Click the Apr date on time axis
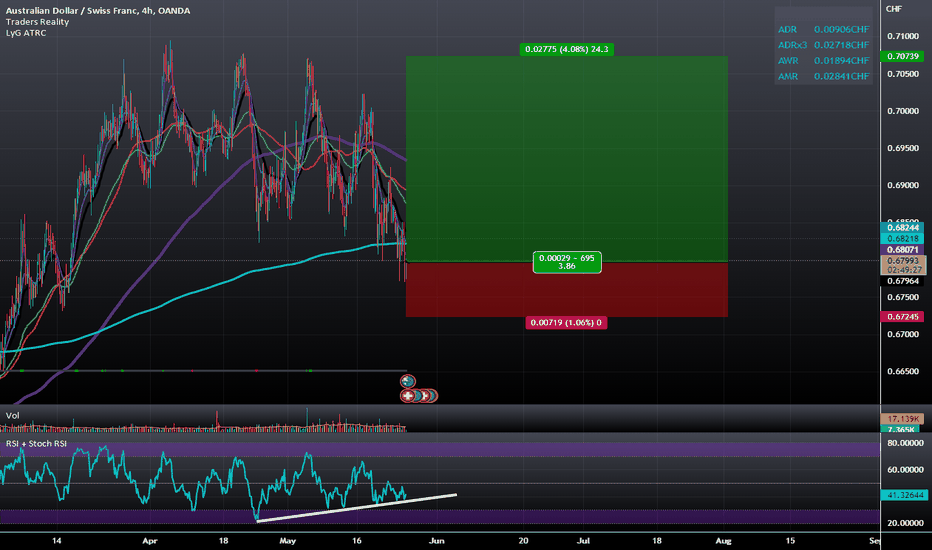Image resolution: width=932 pixels, height=550 pixels. [150, 540]
